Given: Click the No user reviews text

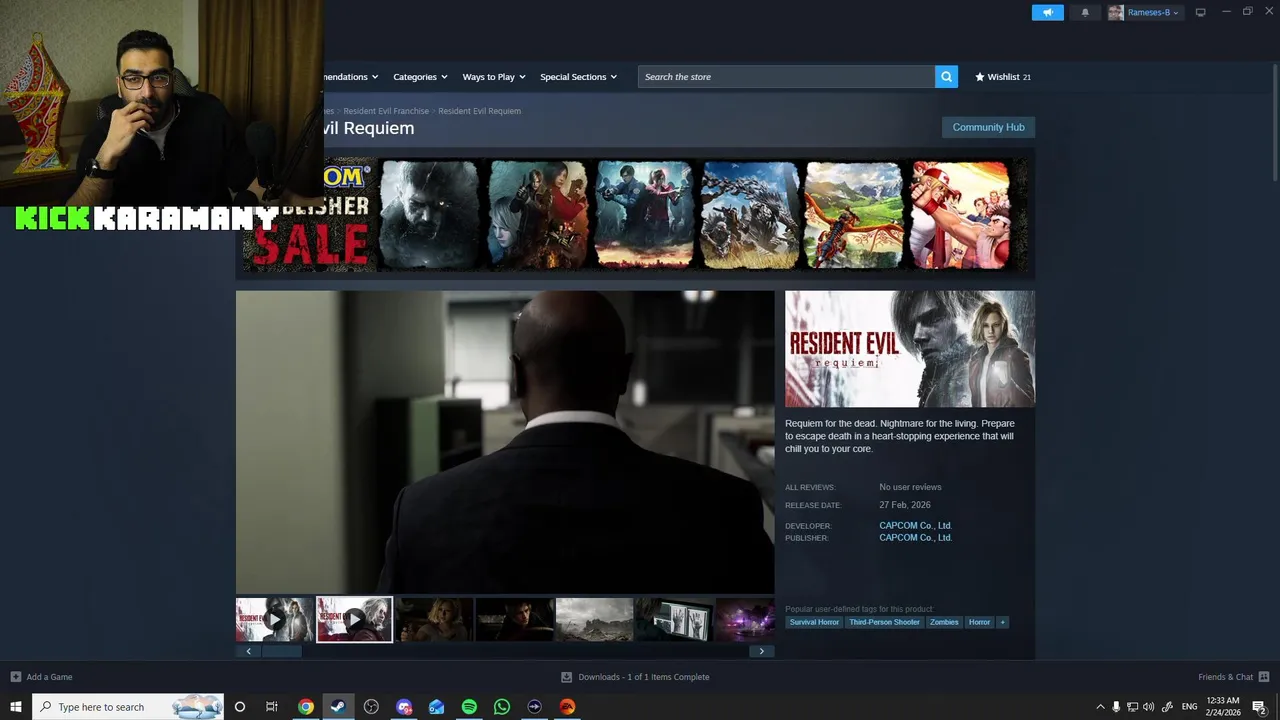Looking at the screenshot, I should [x=910, y=488].
